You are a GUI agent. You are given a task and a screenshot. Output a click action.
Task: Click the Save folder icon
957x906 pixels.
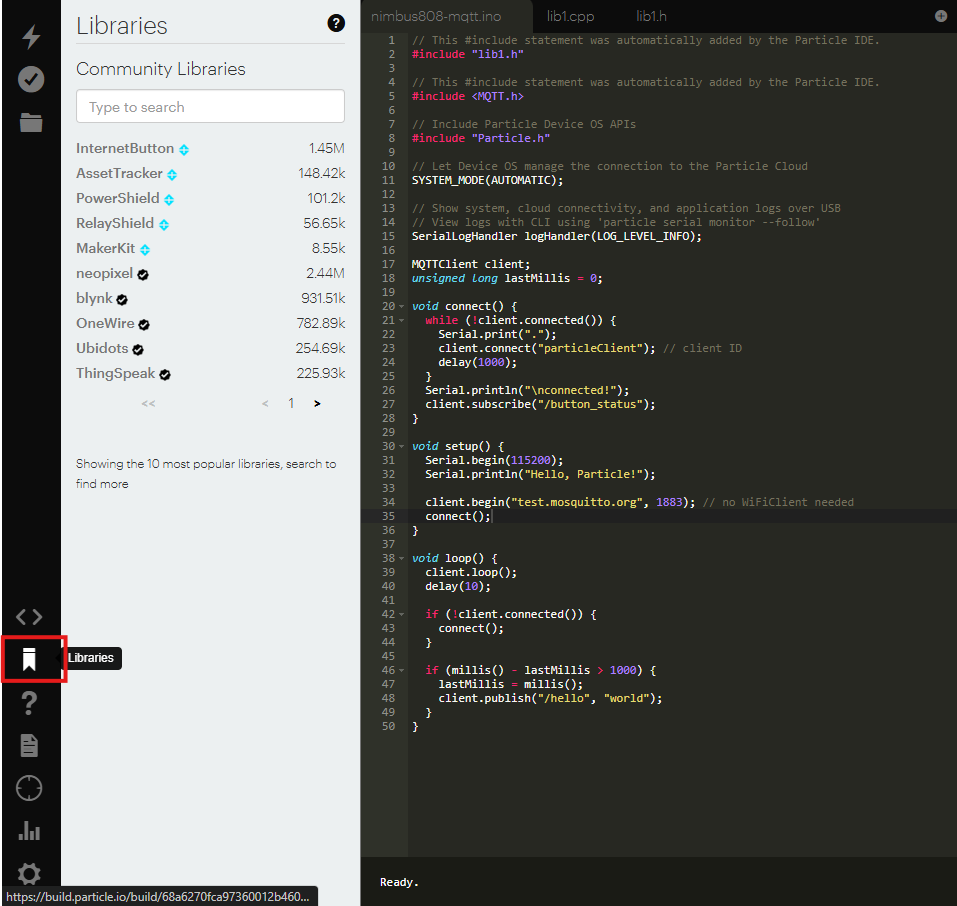click(31, 122)
